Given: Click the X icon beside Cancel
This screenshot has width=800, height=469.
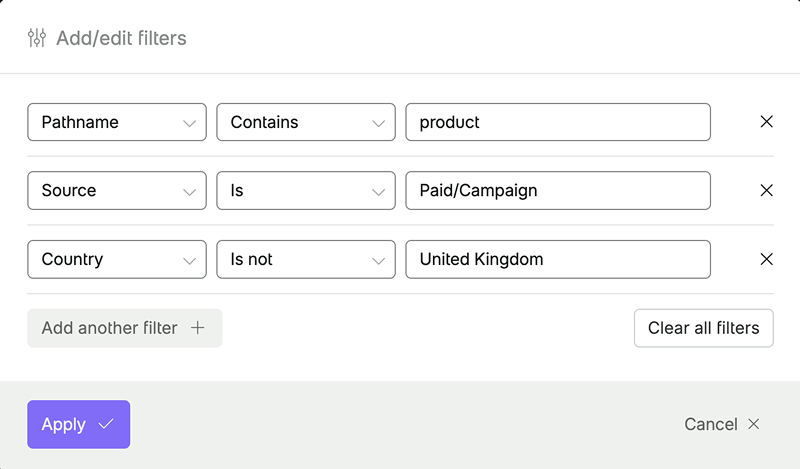Looking at the screenshot, I should [x=754, y=424].
